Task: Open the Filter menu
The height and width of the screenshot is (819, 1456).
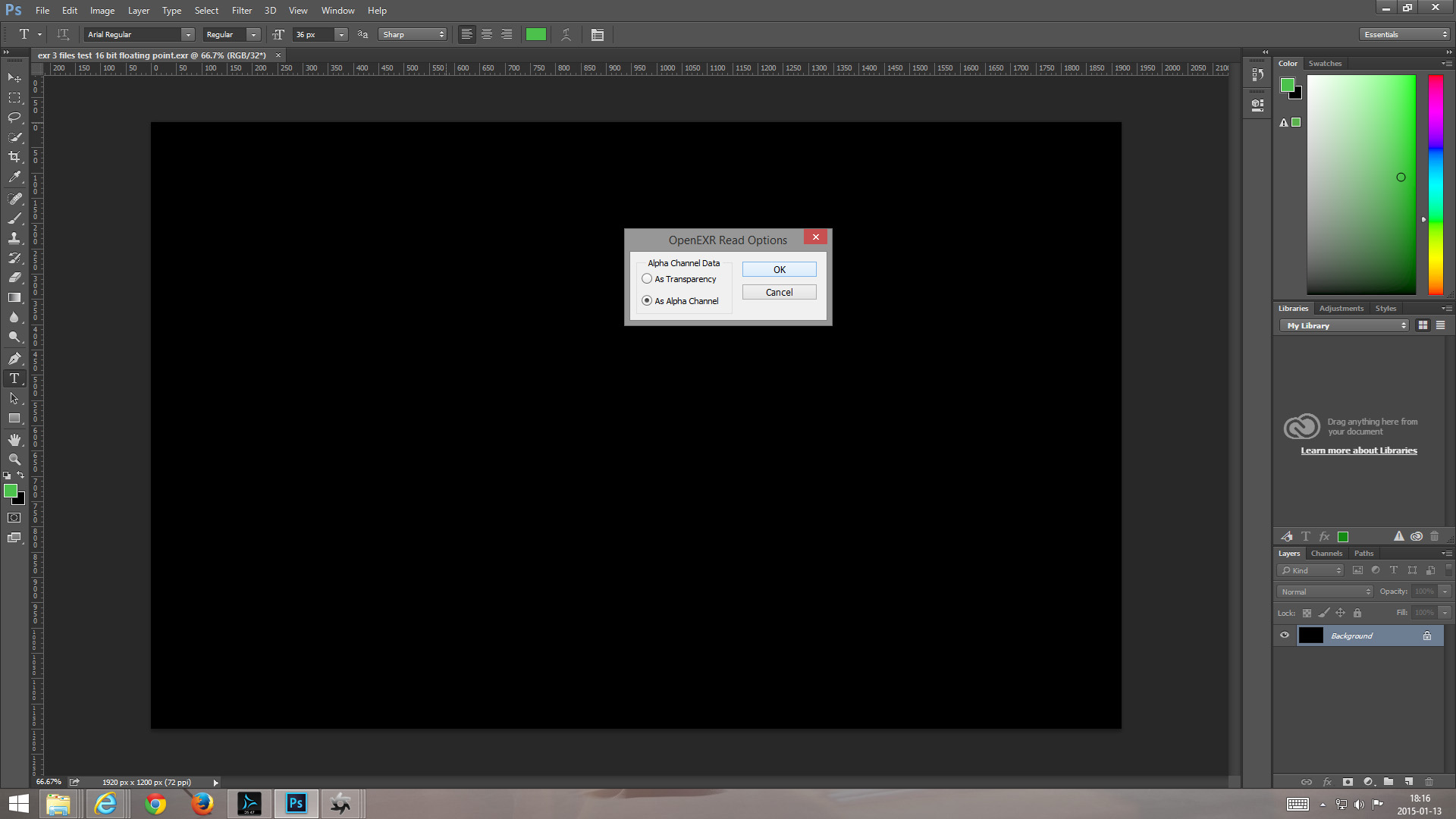Action: coord(241,11)
